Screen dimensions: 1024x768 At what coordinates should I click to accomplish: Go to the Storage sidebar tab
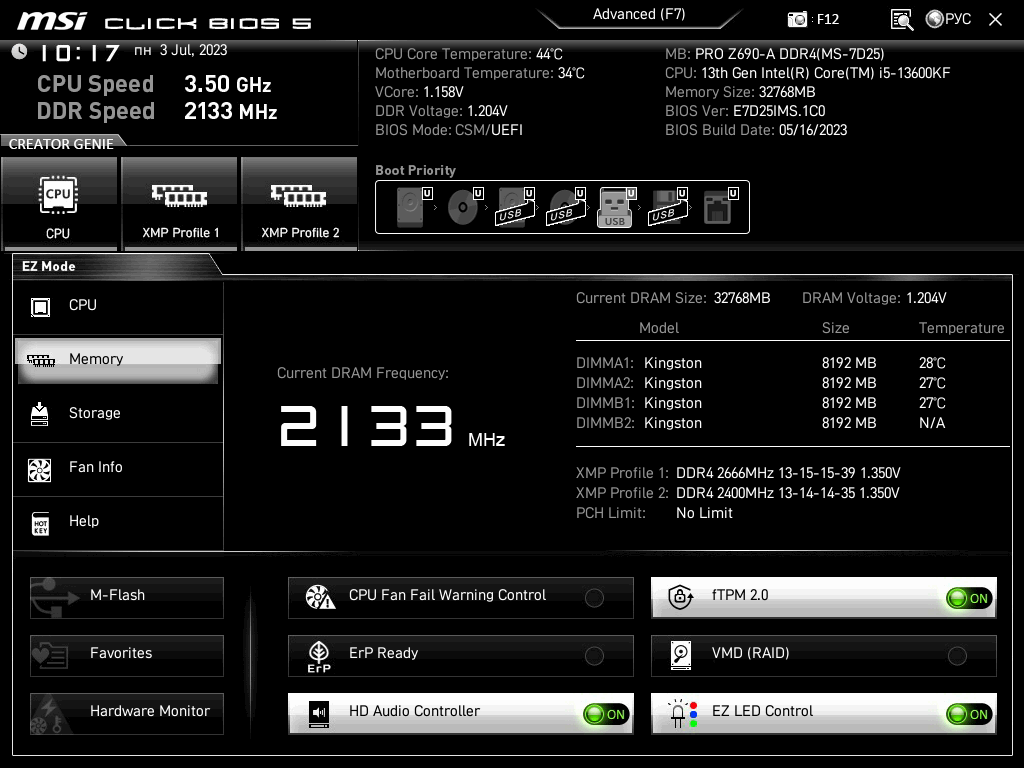pos(118,413)
